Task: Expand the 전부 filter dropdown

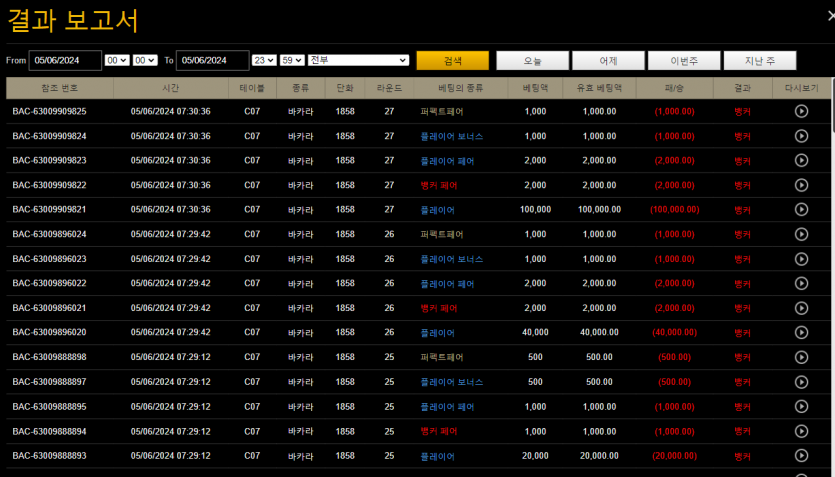Action: pos(358,60)
